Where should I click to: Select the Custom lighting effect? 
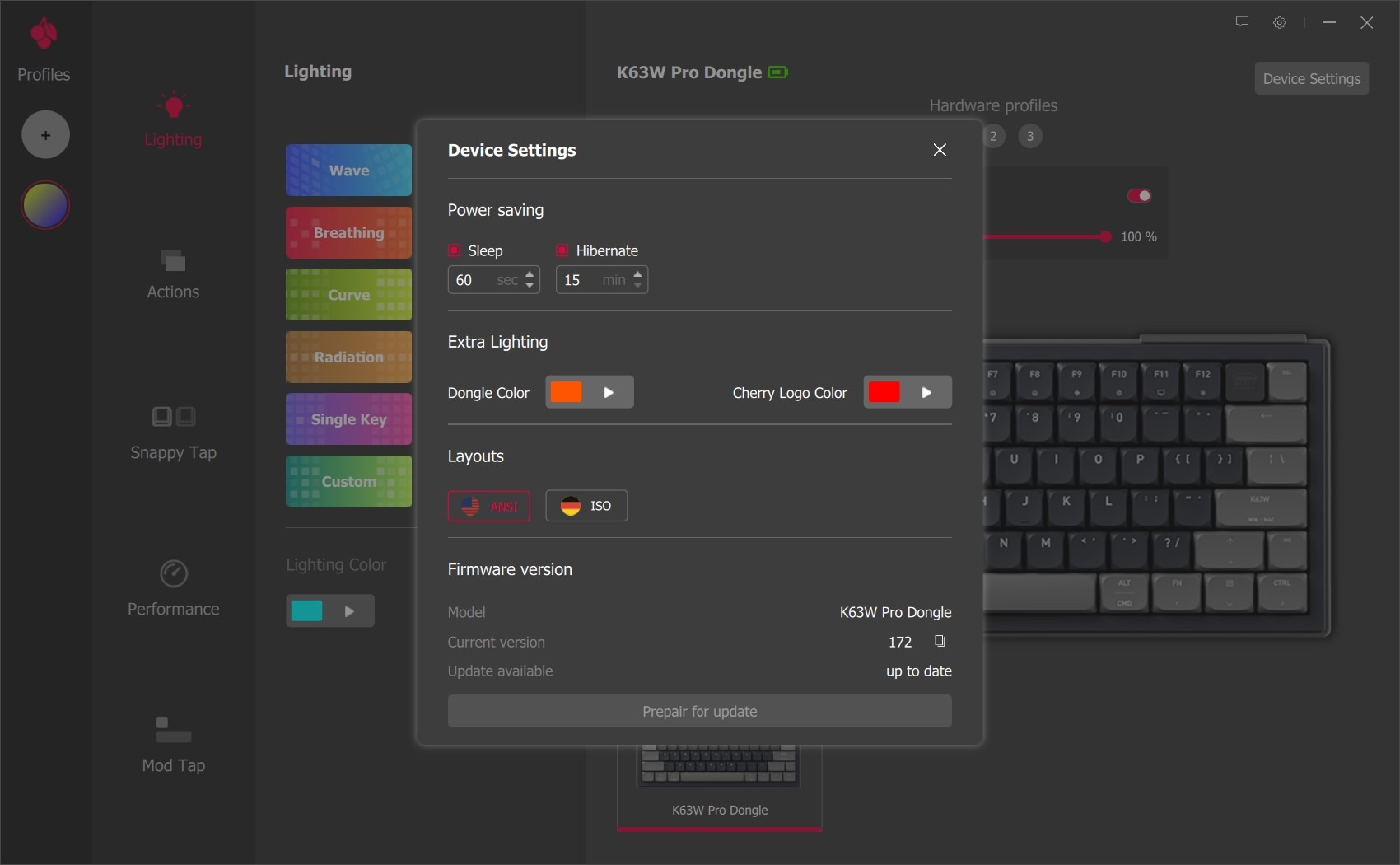pos(348,481)
